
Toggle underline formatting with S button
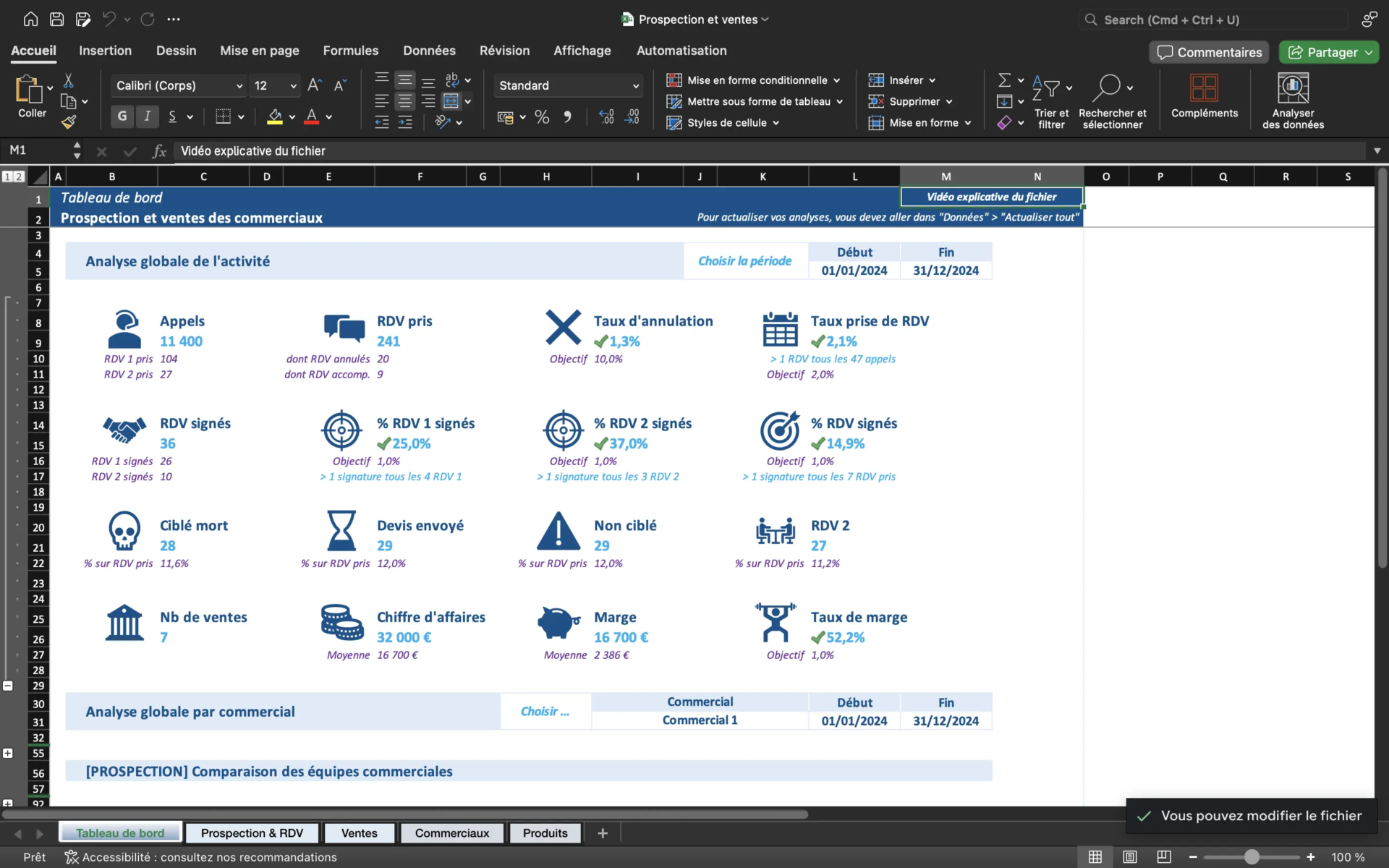pyautogui.click(x=172, y=116)
